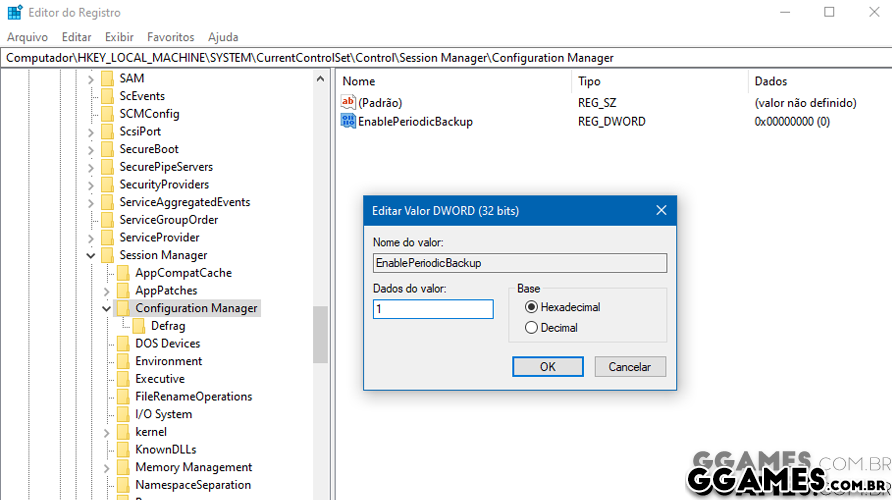Click the Configuration Manager folder icon
The image size is (892, 500).
point(123,308)
